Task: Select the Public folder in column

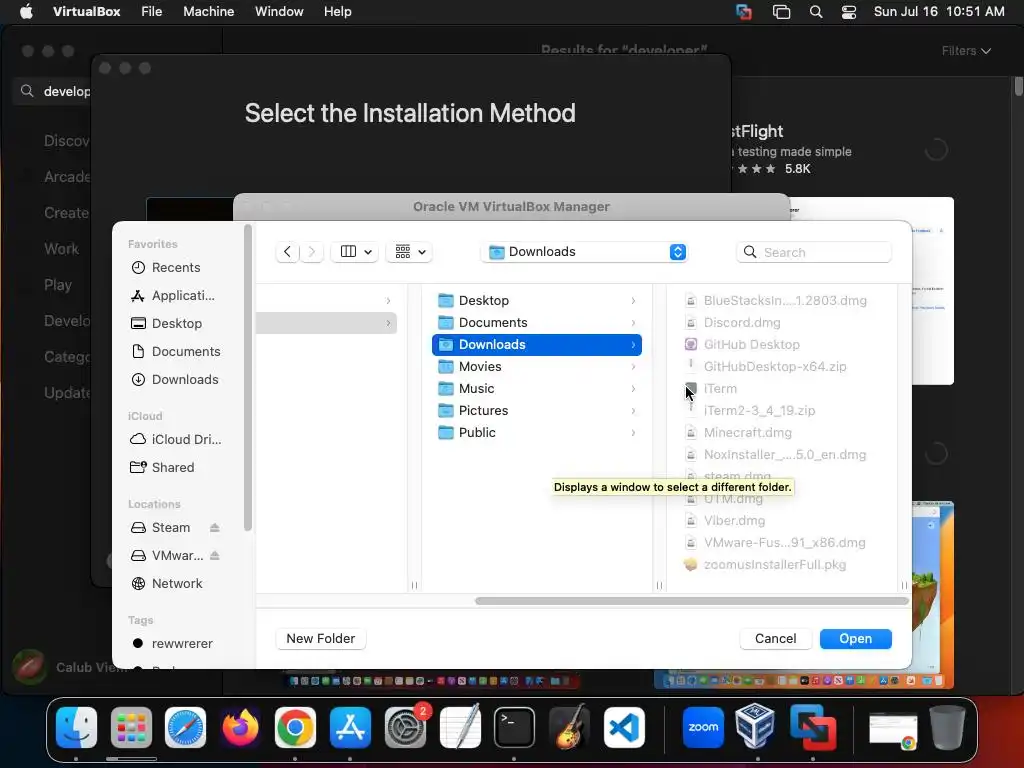Action: point(537,432)
